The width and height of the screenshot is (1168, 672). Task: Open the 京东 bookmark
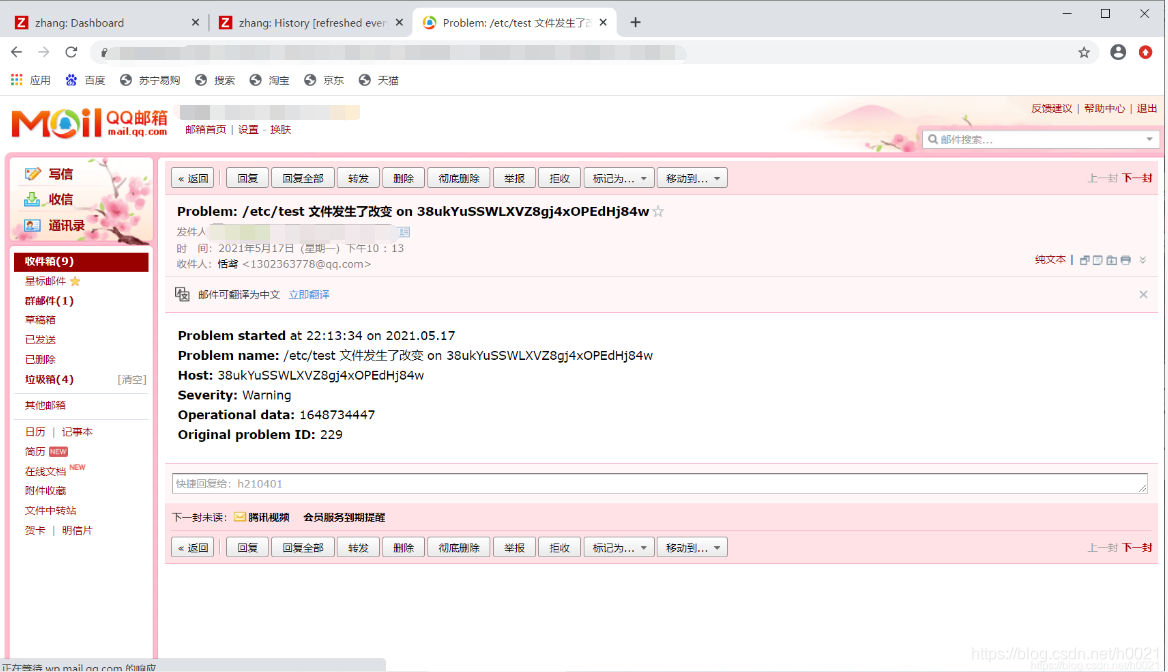(x=324, y=80)
